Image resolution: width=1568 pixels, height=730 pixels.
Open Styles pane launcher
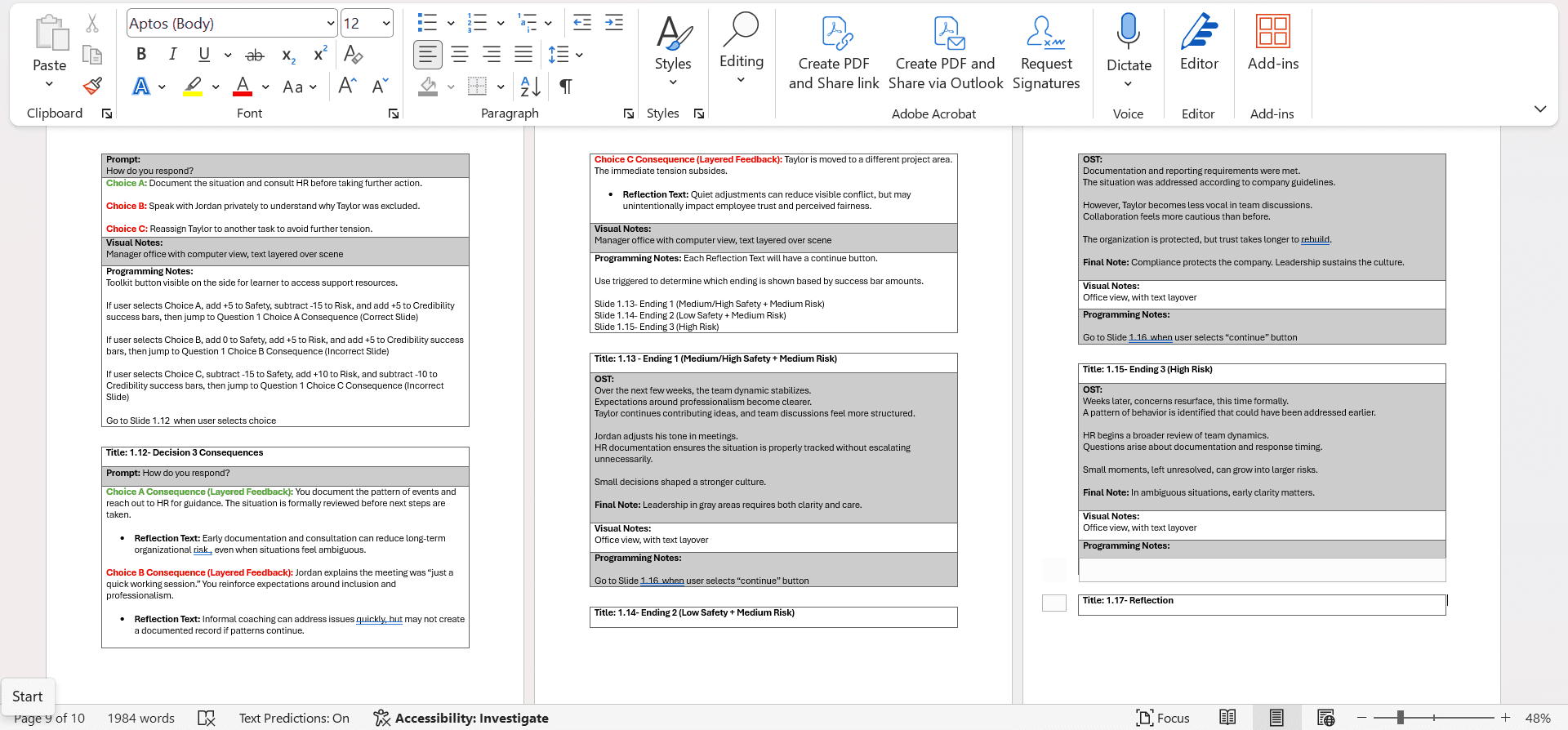pos(699,114)
